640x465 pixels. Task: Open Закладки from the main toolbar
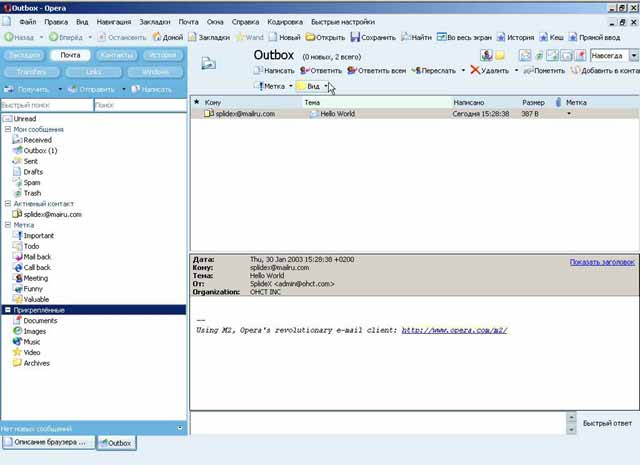point(209,37)
